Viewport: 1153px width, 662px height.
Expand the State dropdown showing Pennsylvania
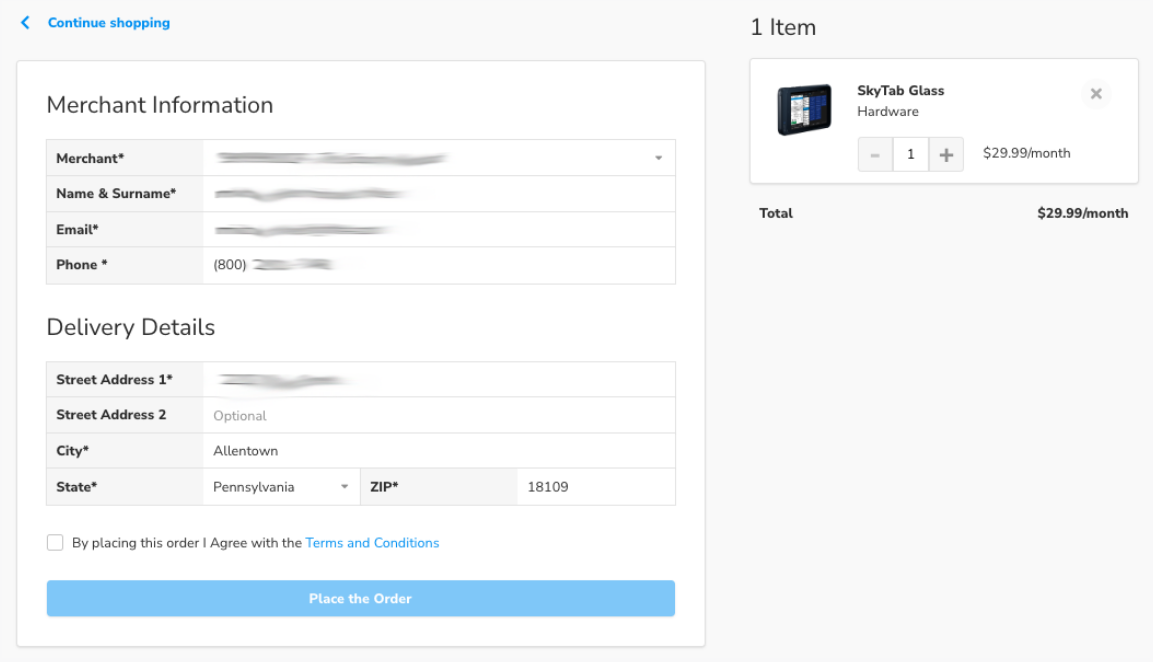(x=344, y=487)
